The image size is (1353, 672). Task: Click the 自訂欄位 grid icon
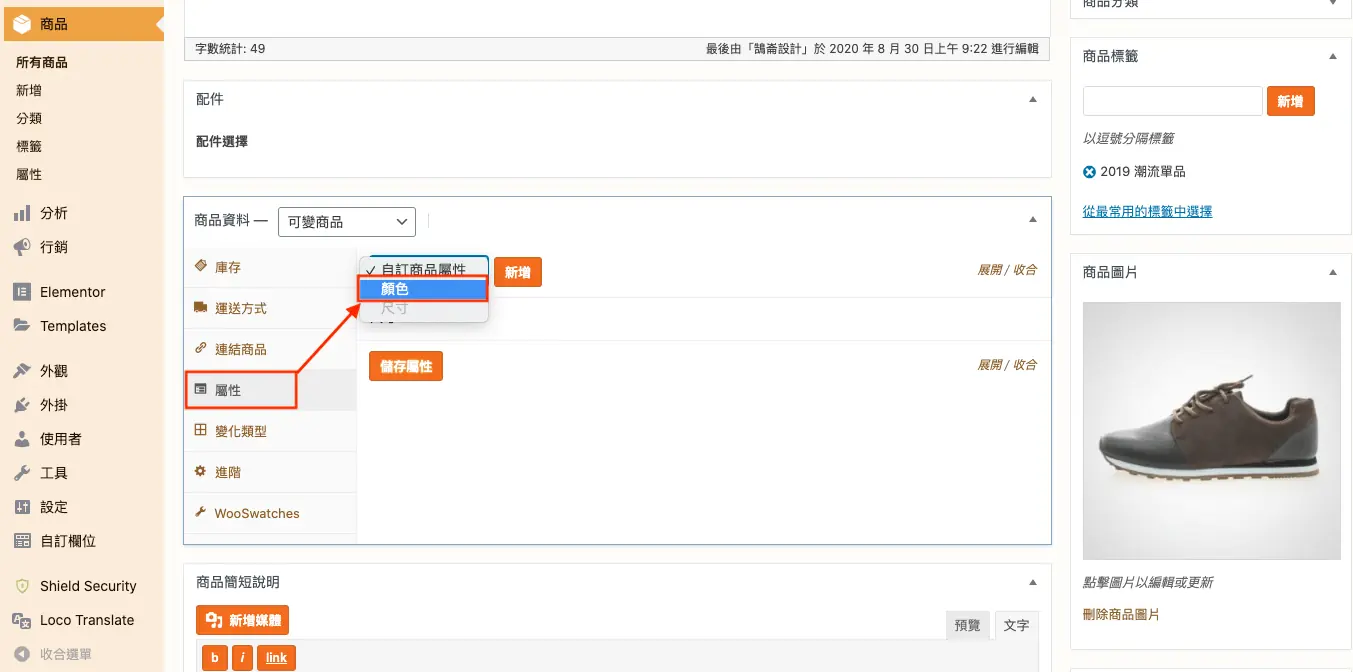click(x=22, y=541)
